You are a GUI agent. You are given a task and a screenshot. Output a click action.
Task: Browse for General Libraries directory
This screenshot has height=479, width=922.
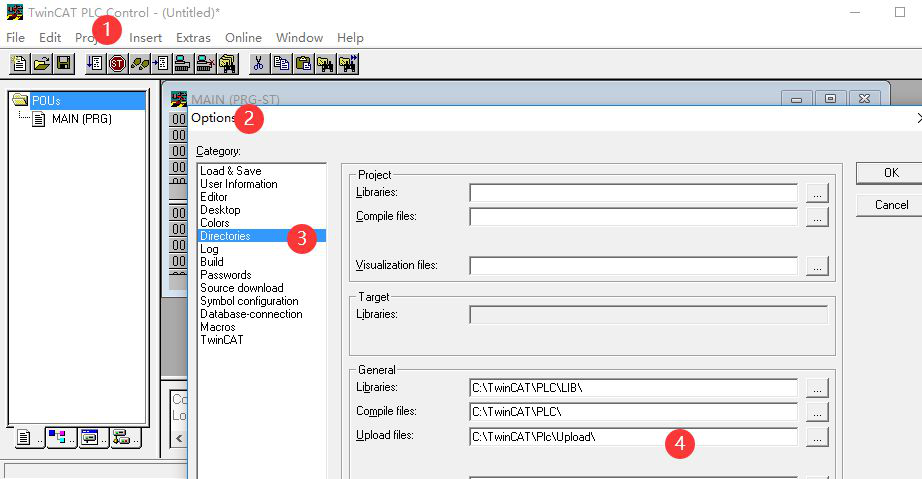[817, 388]
